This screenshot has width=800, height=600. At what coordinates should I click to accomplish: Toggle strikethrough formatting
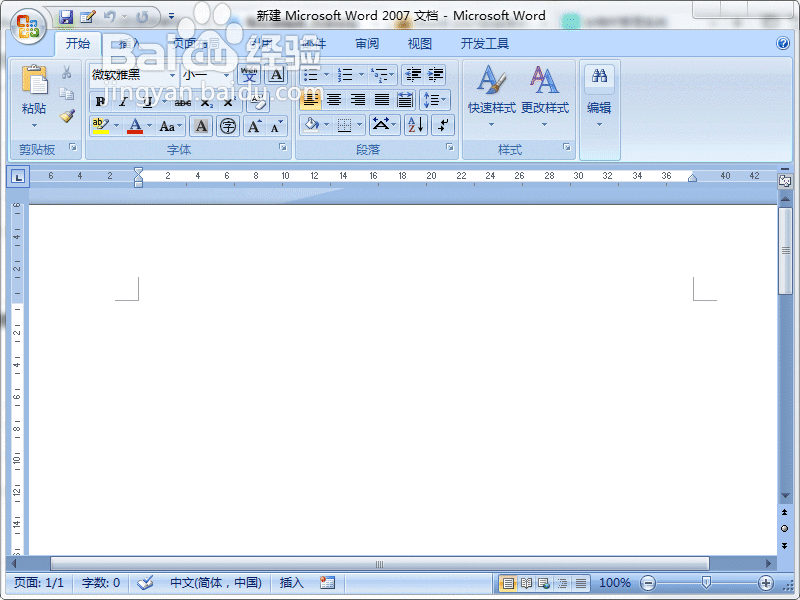coord(183,102)
